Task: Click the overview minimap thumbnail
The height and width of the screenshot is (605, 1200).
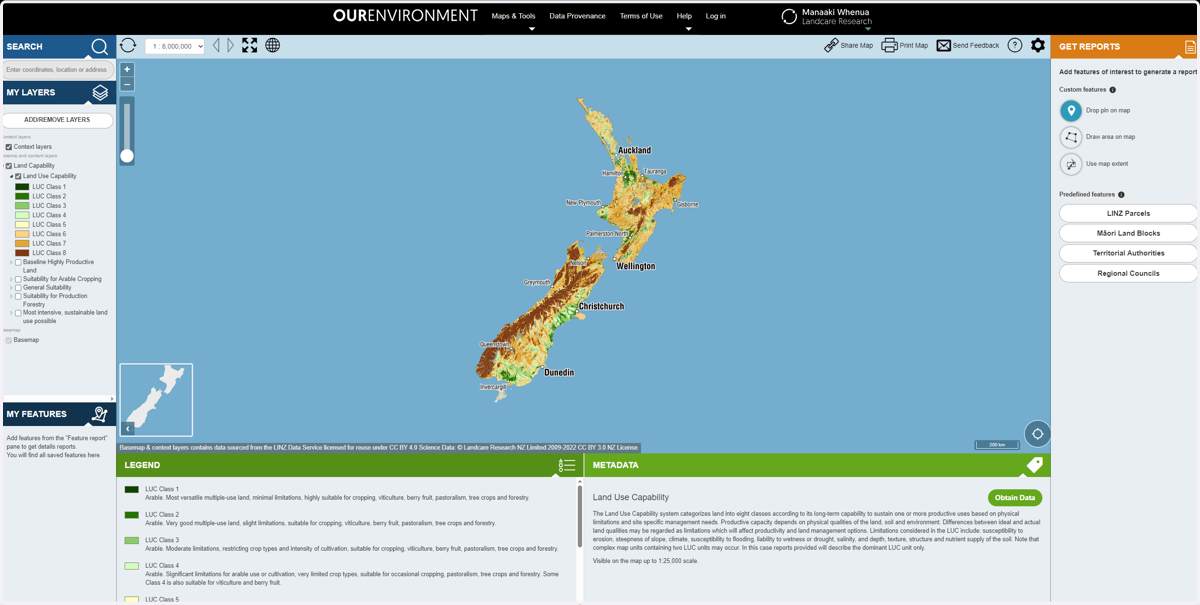Action: [x=156, y=401]
